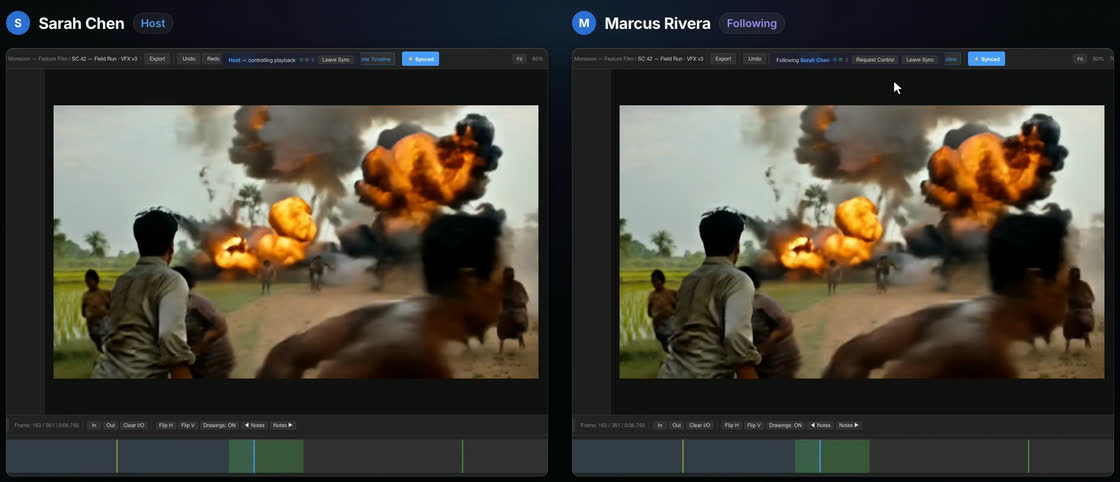
Task: Set the In point in Sarah Chen's window
Action: [x=94, y=426]
